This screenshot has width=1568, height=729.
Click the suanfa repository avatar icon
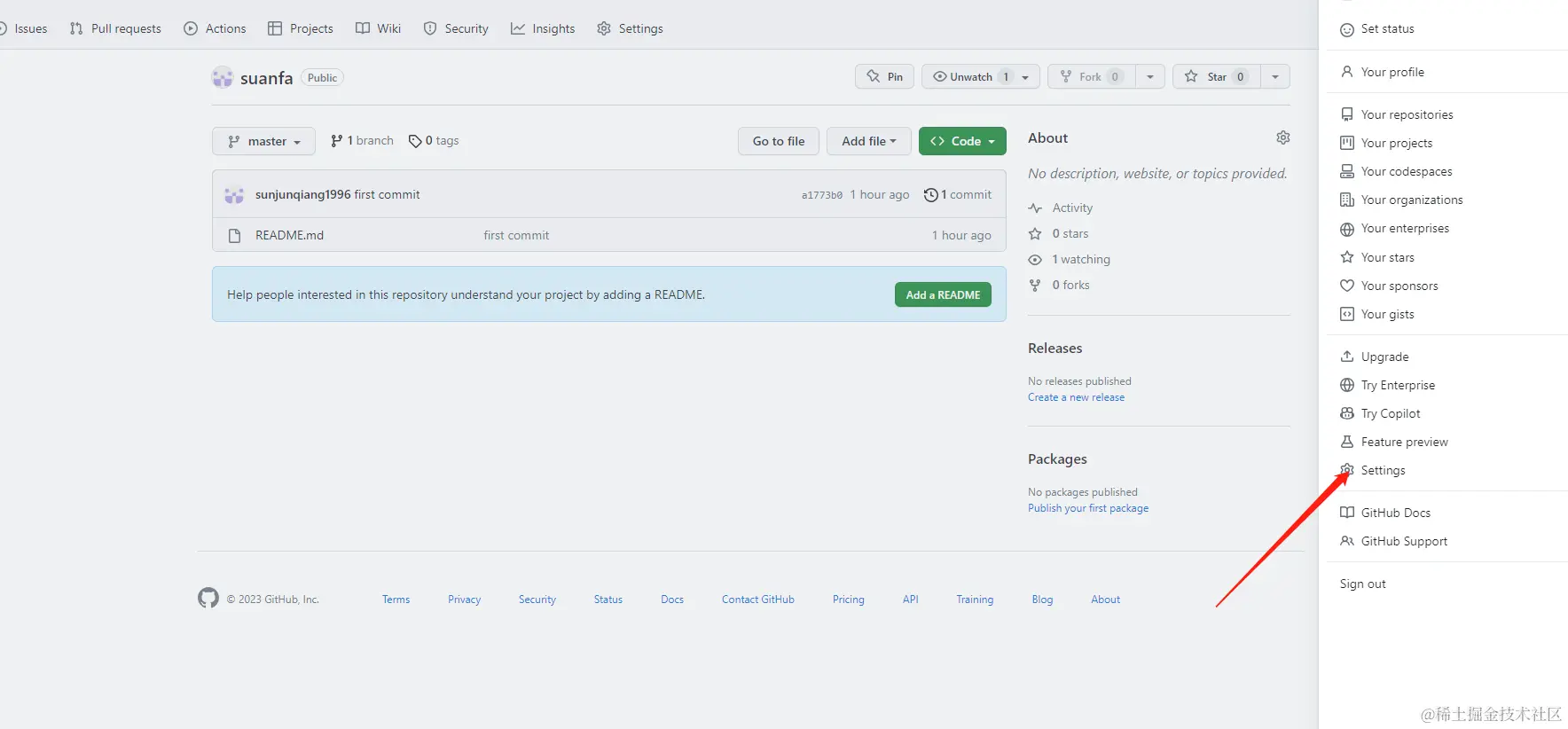223,77
